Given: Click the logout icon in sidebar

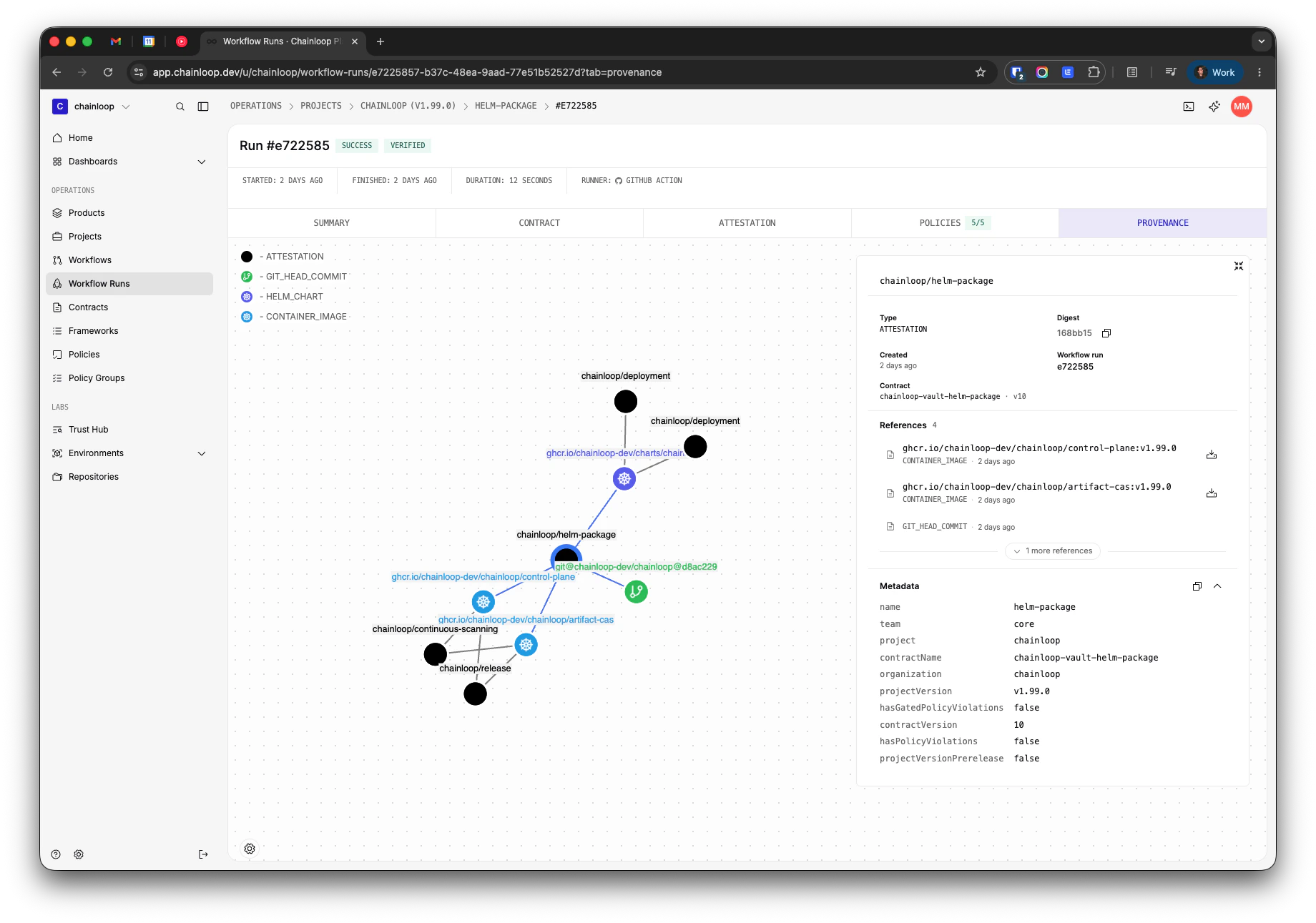Looking at the screenshot, I should pyautogui.click(x=203, y=854).
